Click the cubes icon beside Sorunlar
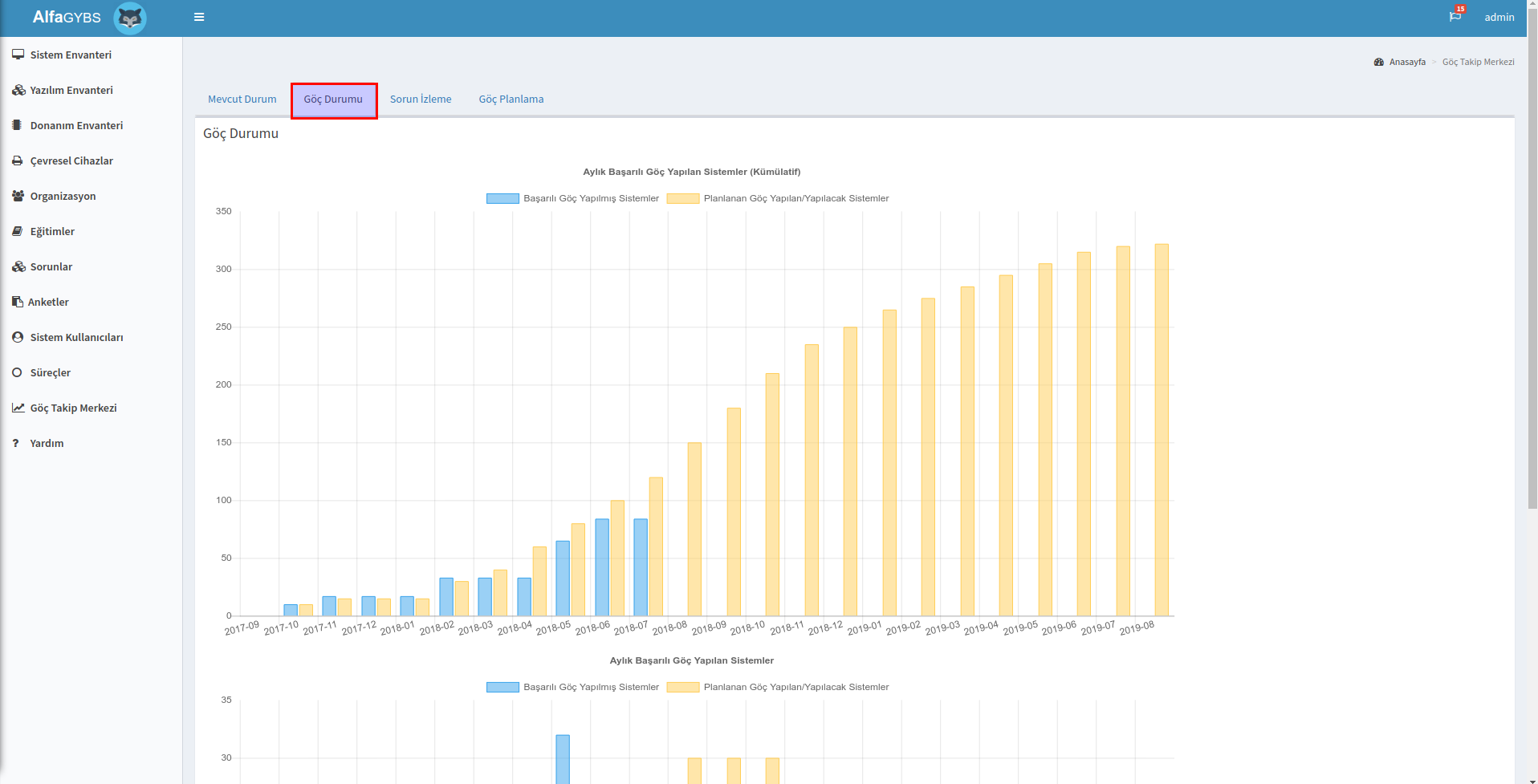 point(18,266)
